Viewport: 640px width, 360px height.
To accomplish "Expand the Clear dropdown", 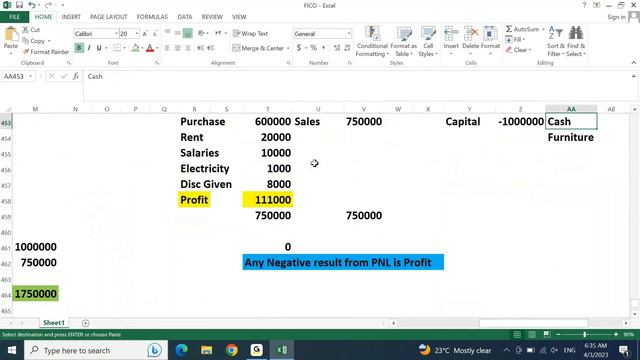I will (x=530, y=50).
